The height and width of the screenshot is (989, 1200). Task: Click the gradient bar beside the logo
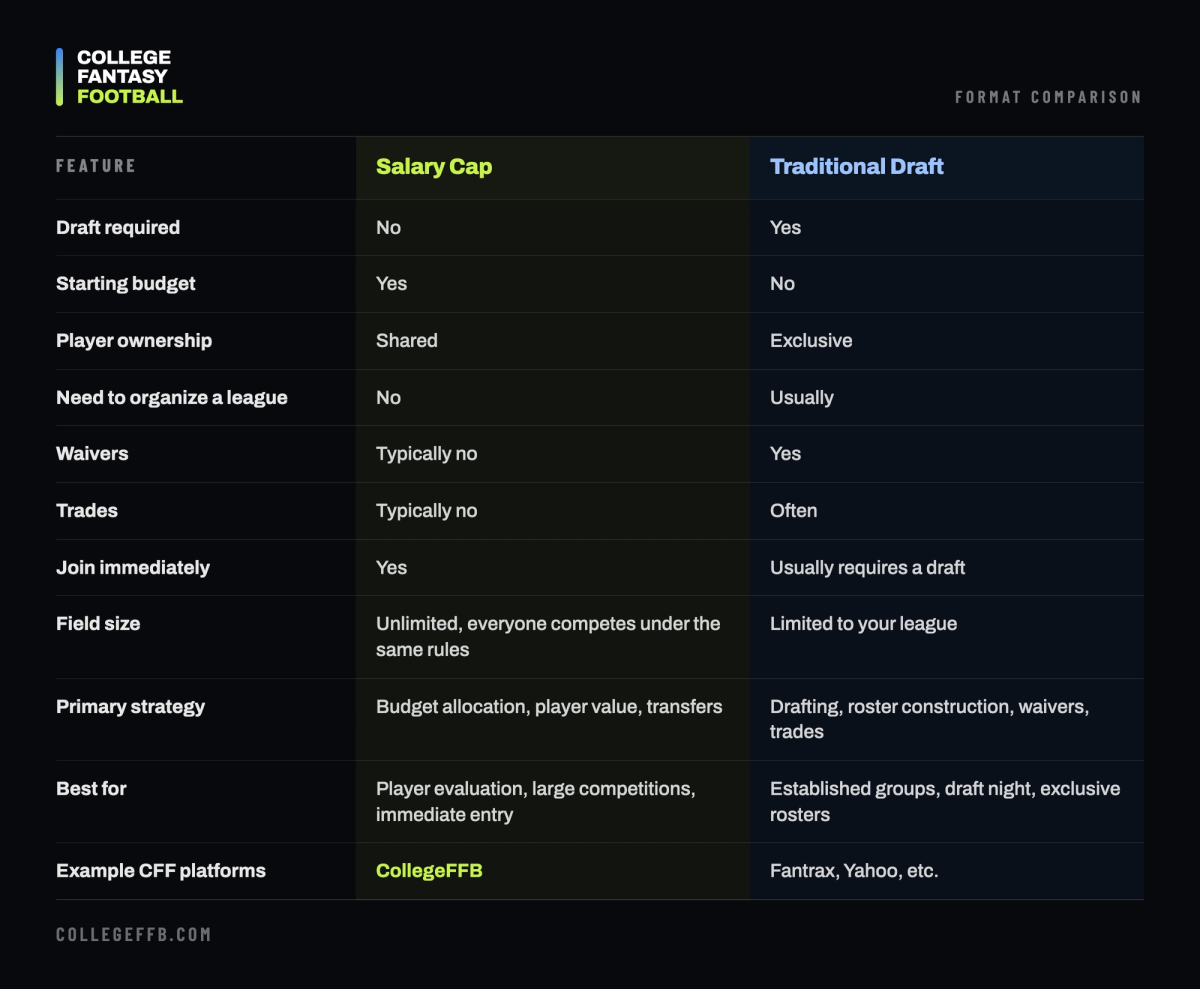[60, 77]
